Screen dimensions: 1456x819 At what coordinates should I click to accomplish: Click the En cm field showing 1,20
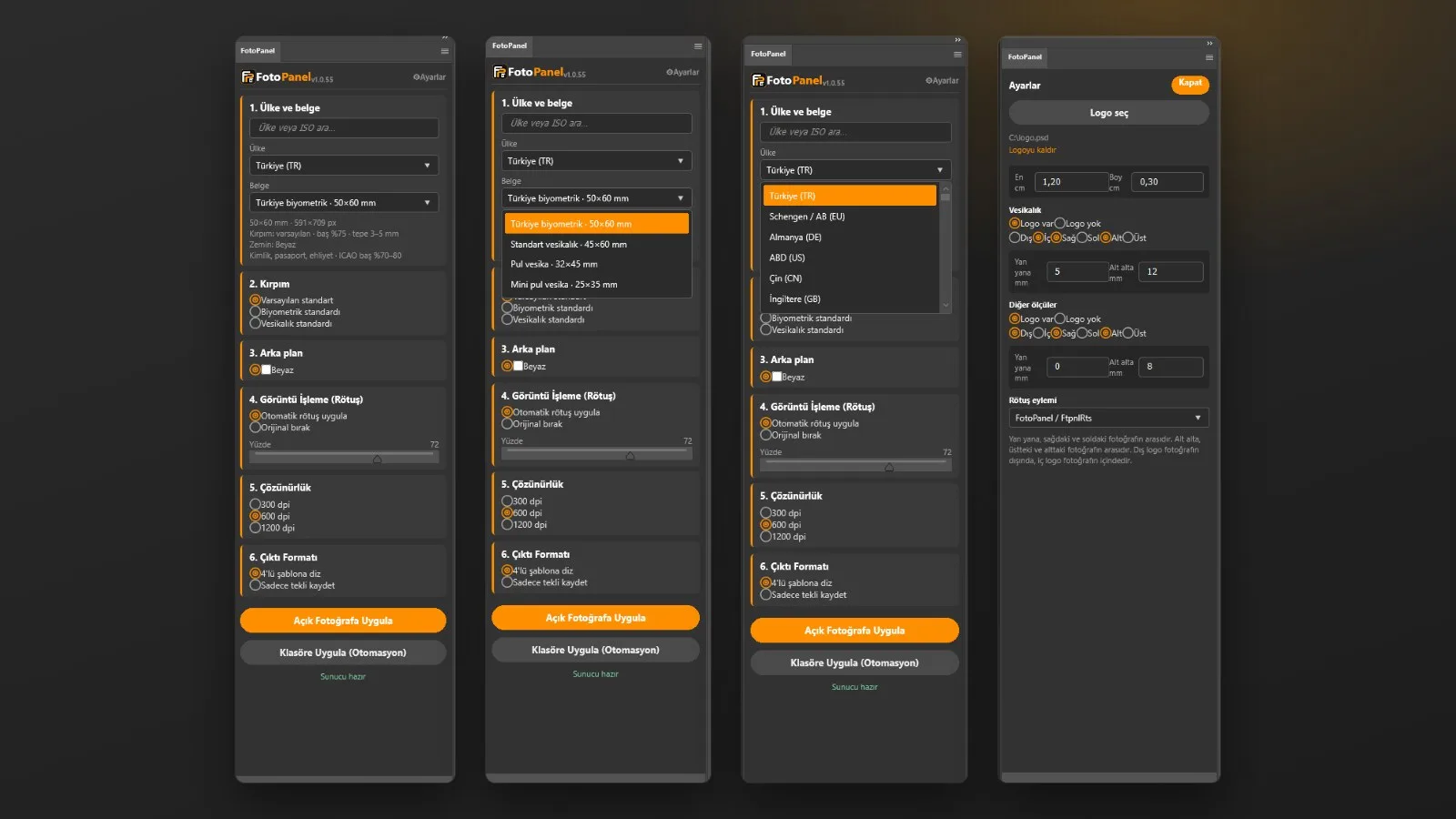point(1074,182)
